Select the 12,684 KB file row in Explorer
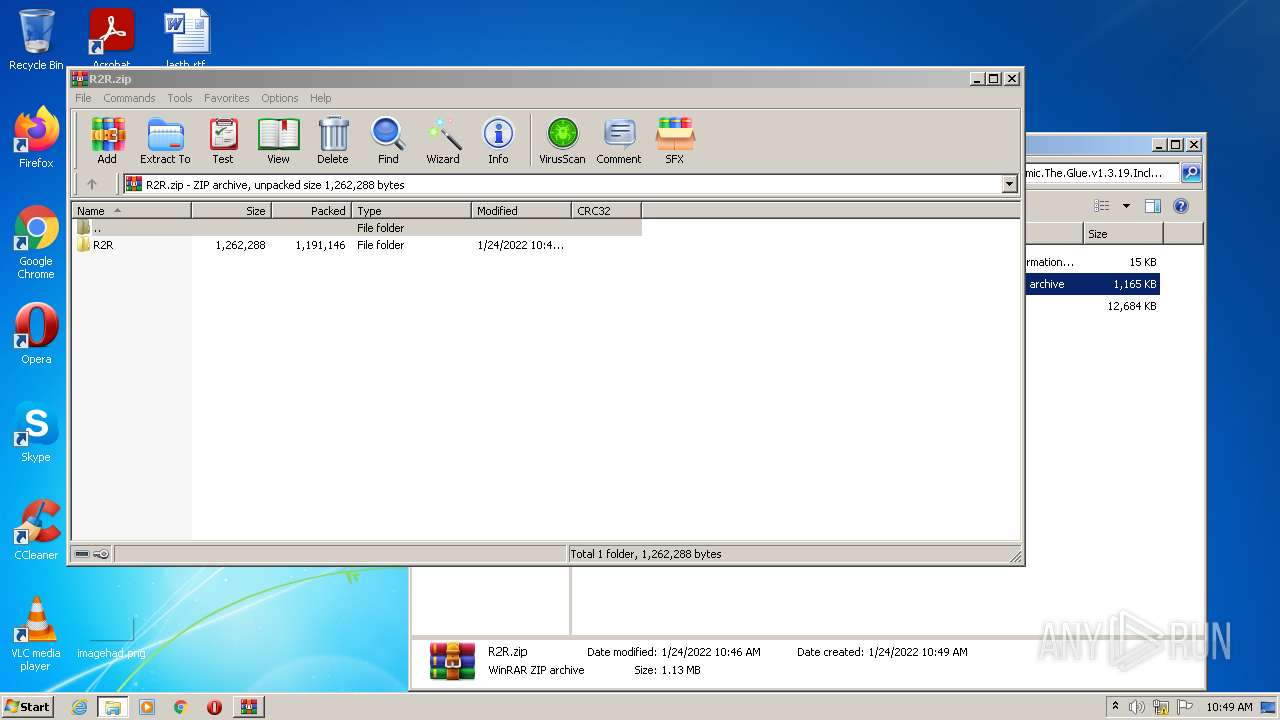 click(x=1092, y=306)
